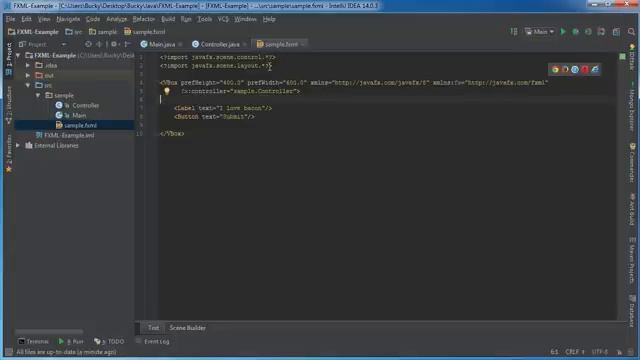Expand the .idea folder

(x=28, y=65)
